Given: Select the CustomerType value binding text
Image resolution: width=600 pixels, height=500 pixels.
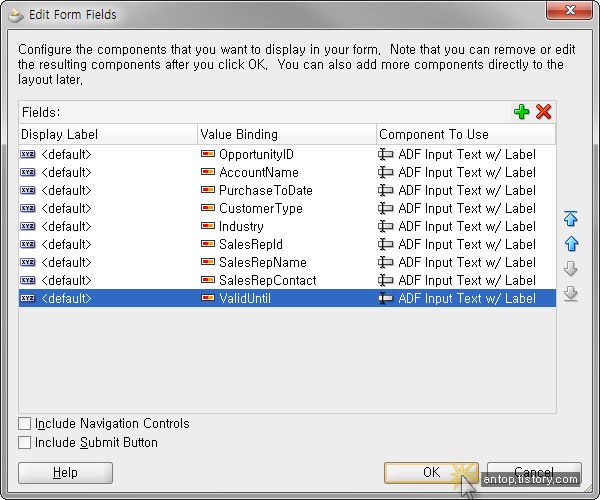Looking at the screenshot, I should [261, 208].
